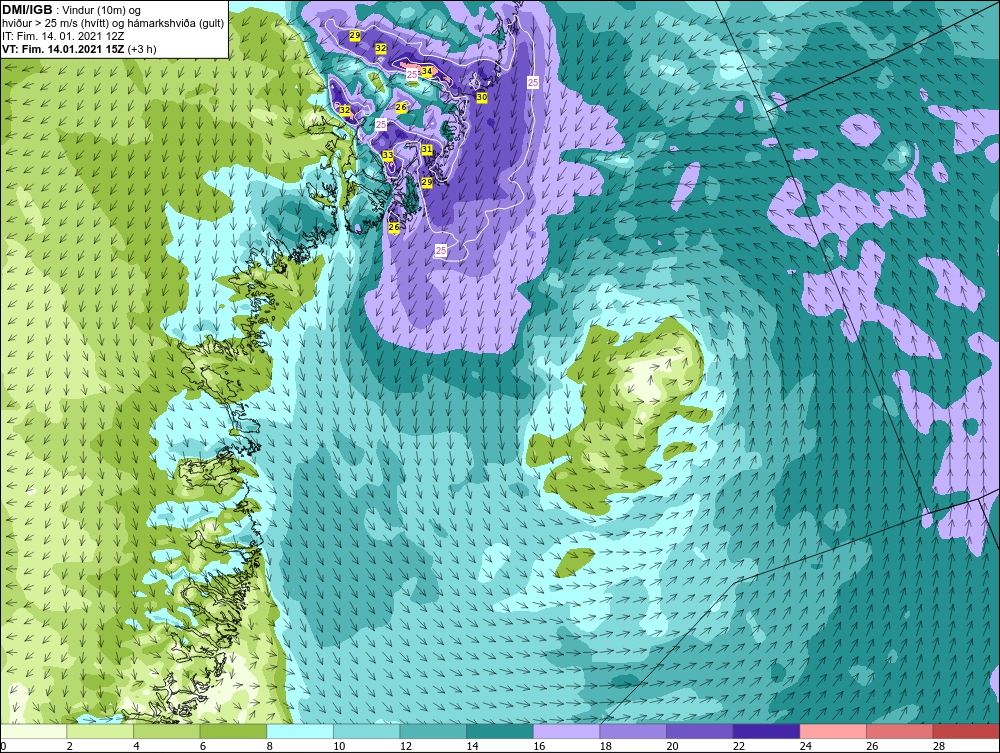Click the '20' scale label
The width and height of the screenshot is (1000, 753).
click(672, 746)
